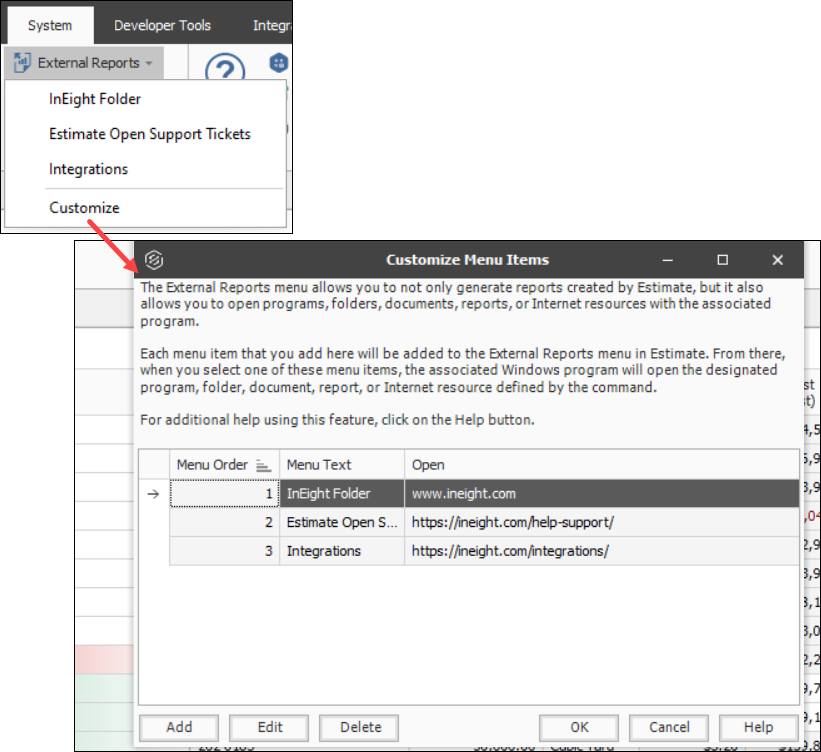Switch to the System tab
The width and height of the screenshot is (821, 752).
pos(49,25)
